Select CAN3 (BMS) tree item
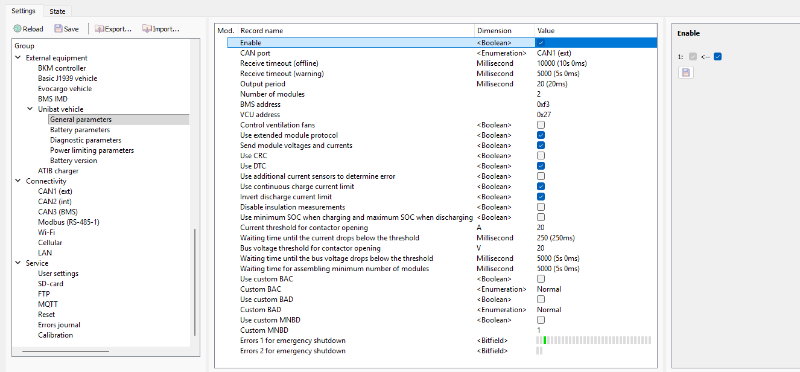This screenshot has height=372, width=800. point(58,212)
